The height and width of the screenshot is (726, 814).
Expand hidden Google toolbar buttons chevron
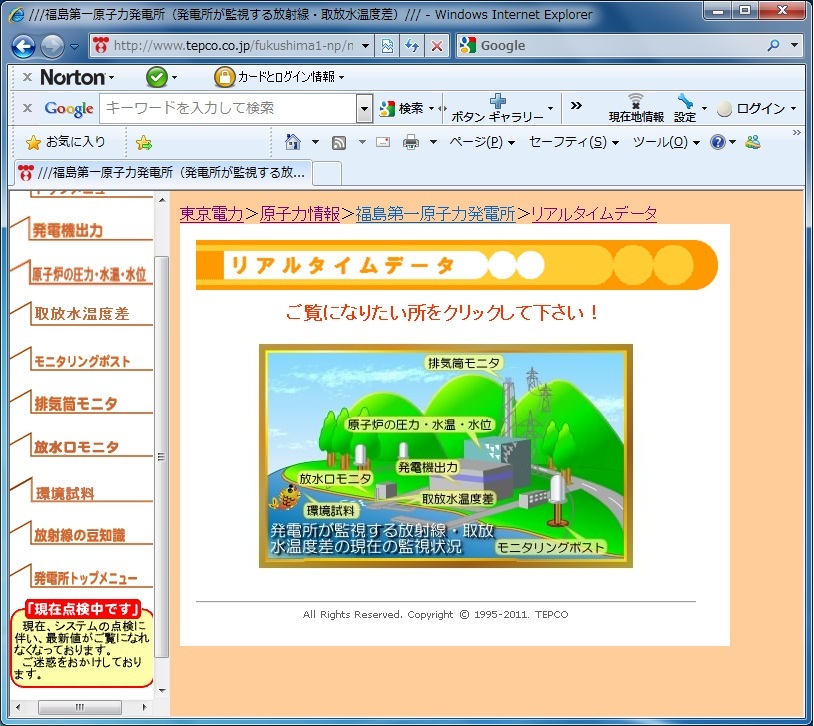(x=576, y=106)
